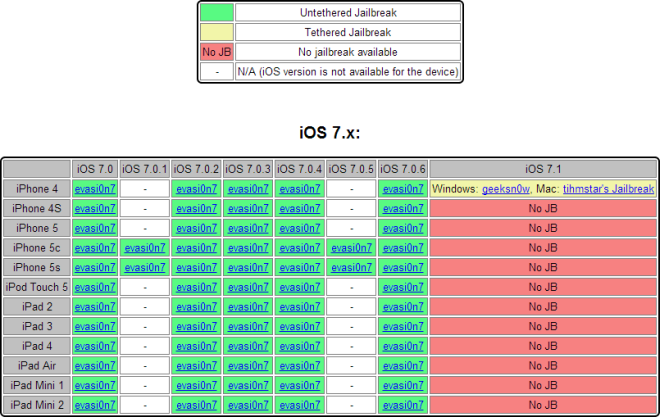Click the iPad Mini 1 row label

37,385
